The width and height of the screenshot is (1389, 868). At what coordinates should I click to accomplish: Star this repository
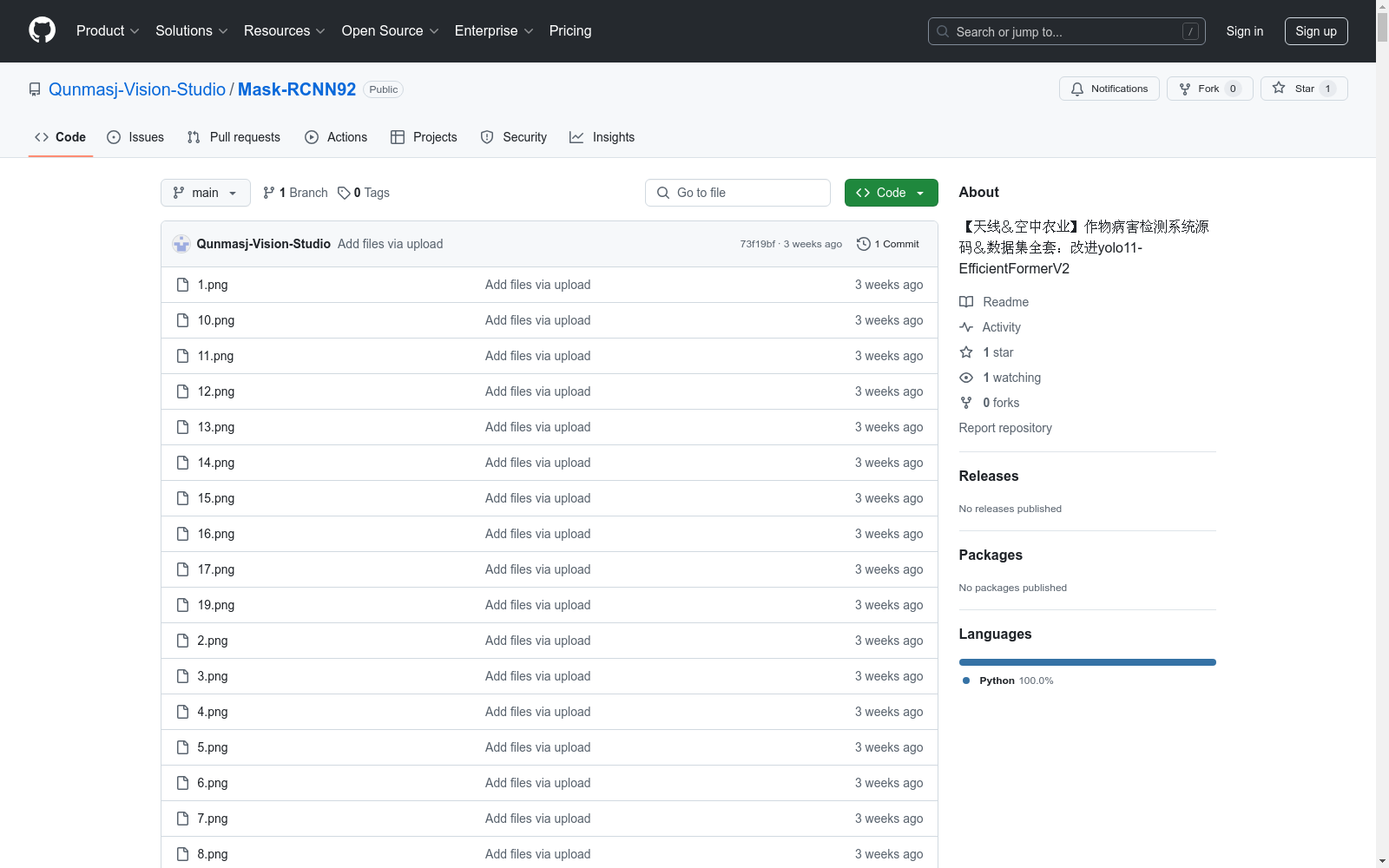coord(1304,89)
